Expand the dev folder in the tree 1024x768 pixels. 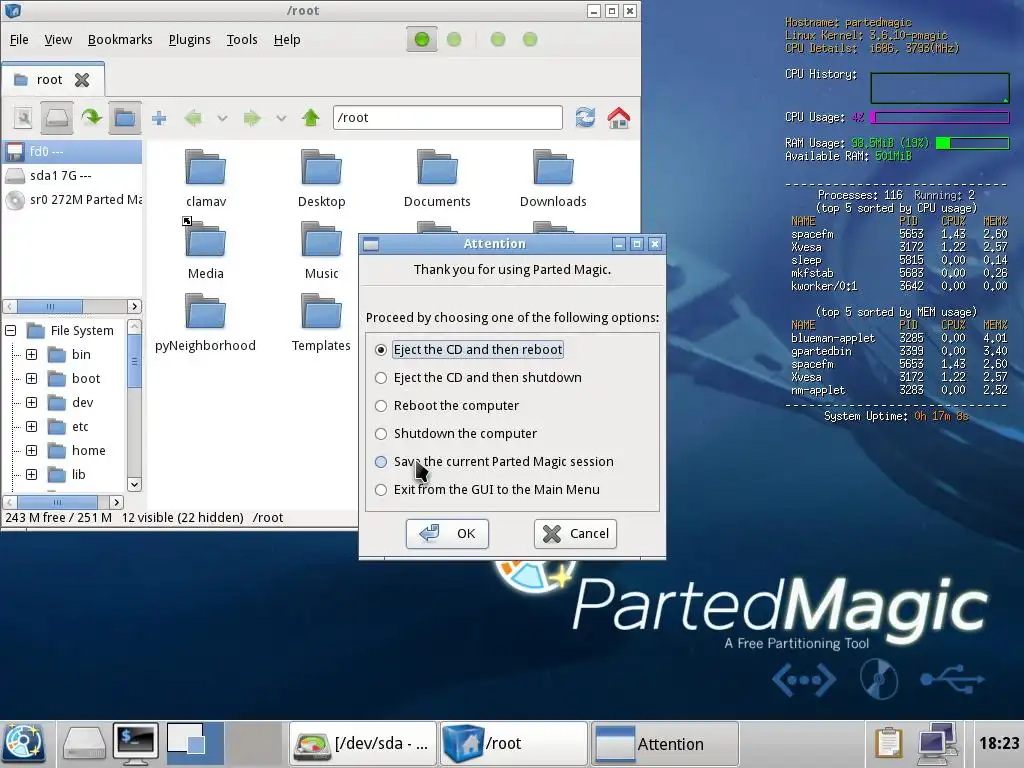click(x=31, y=402)
